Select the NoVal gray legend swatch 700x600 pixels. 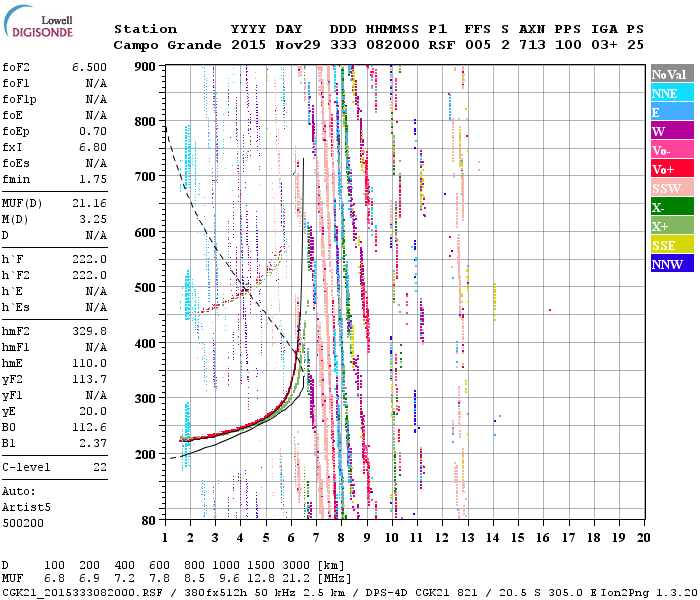coord(672,74)
